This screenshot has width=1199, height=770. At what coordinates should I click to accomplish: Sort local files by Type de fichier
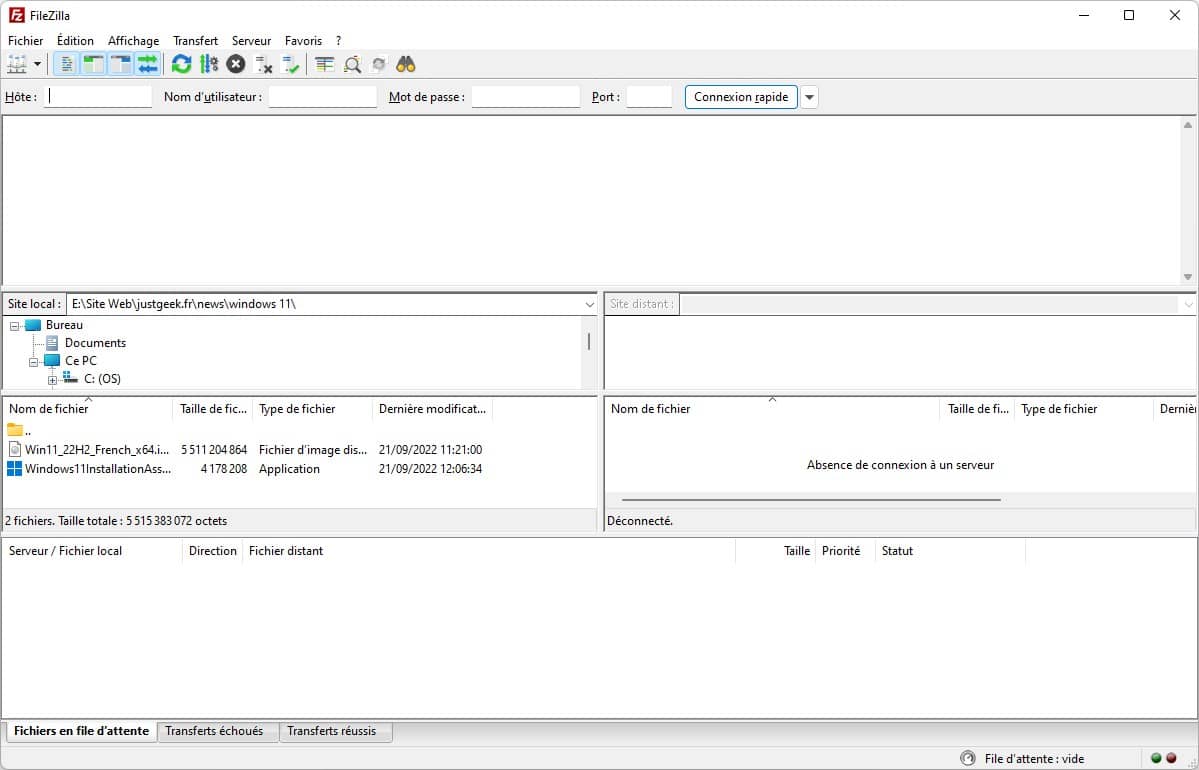[312, 409]
